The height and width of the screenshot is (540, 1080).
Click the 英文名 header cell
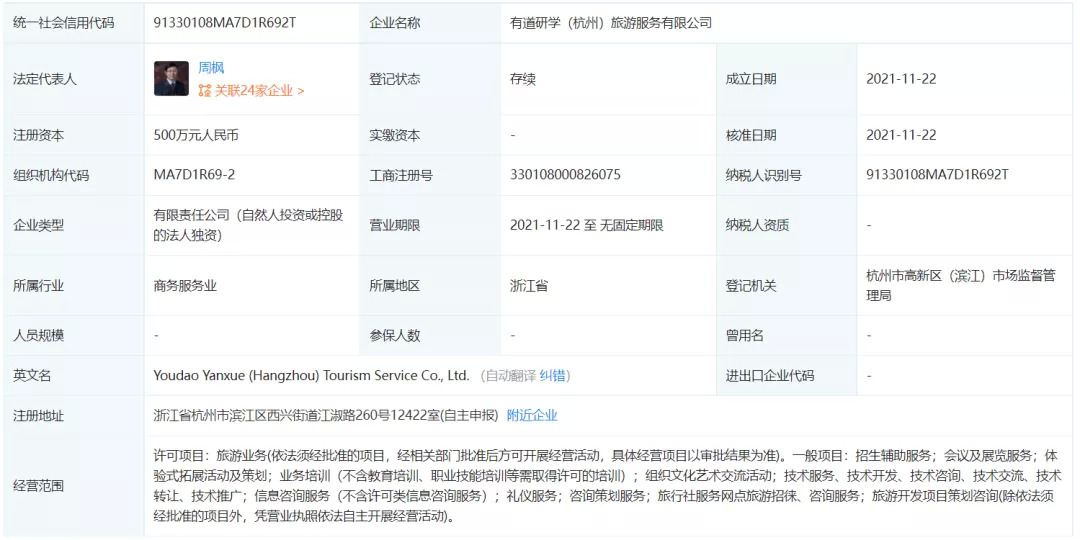74,375
